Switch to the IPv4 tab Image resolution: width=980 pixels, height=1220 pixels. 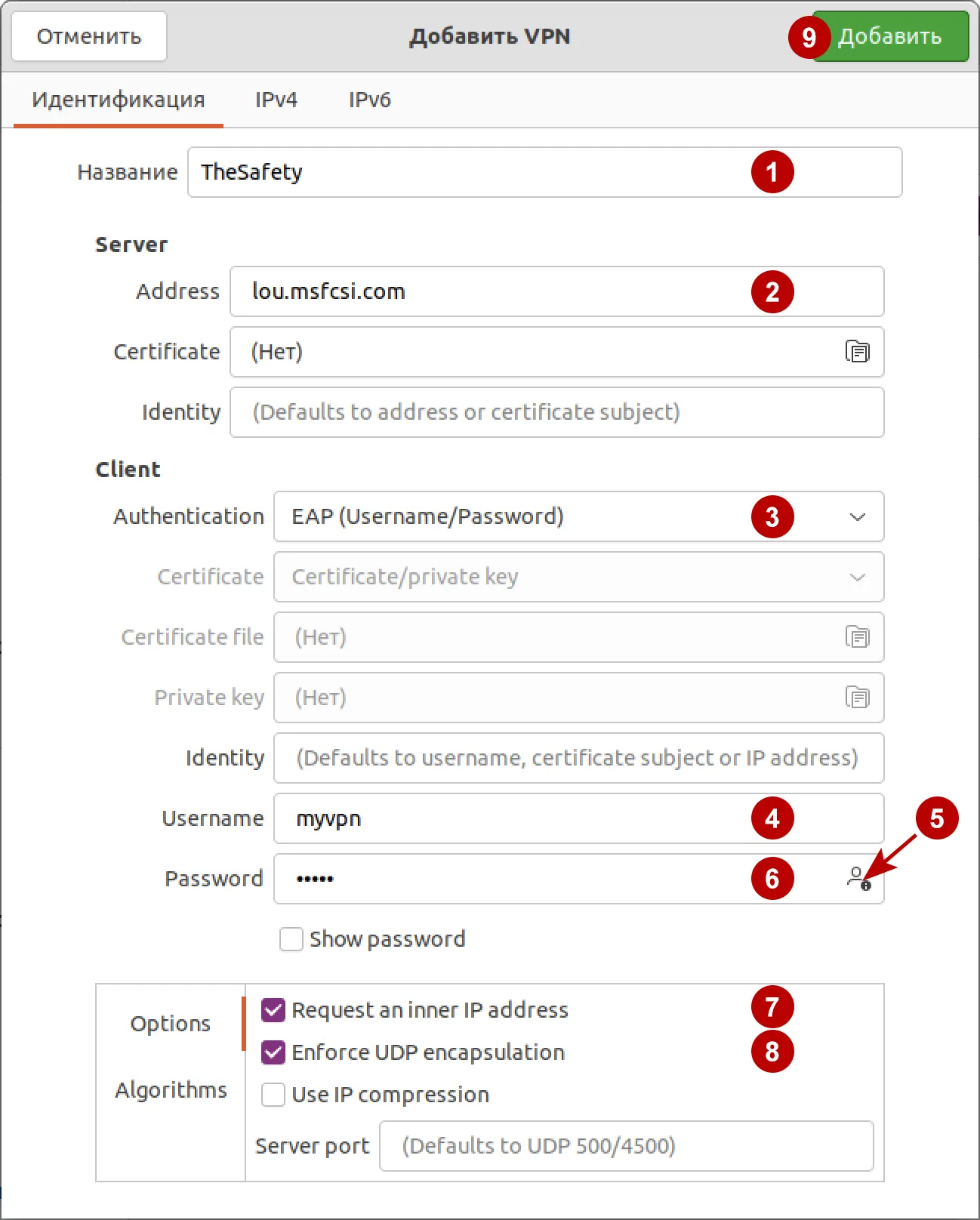coord(276,100)
